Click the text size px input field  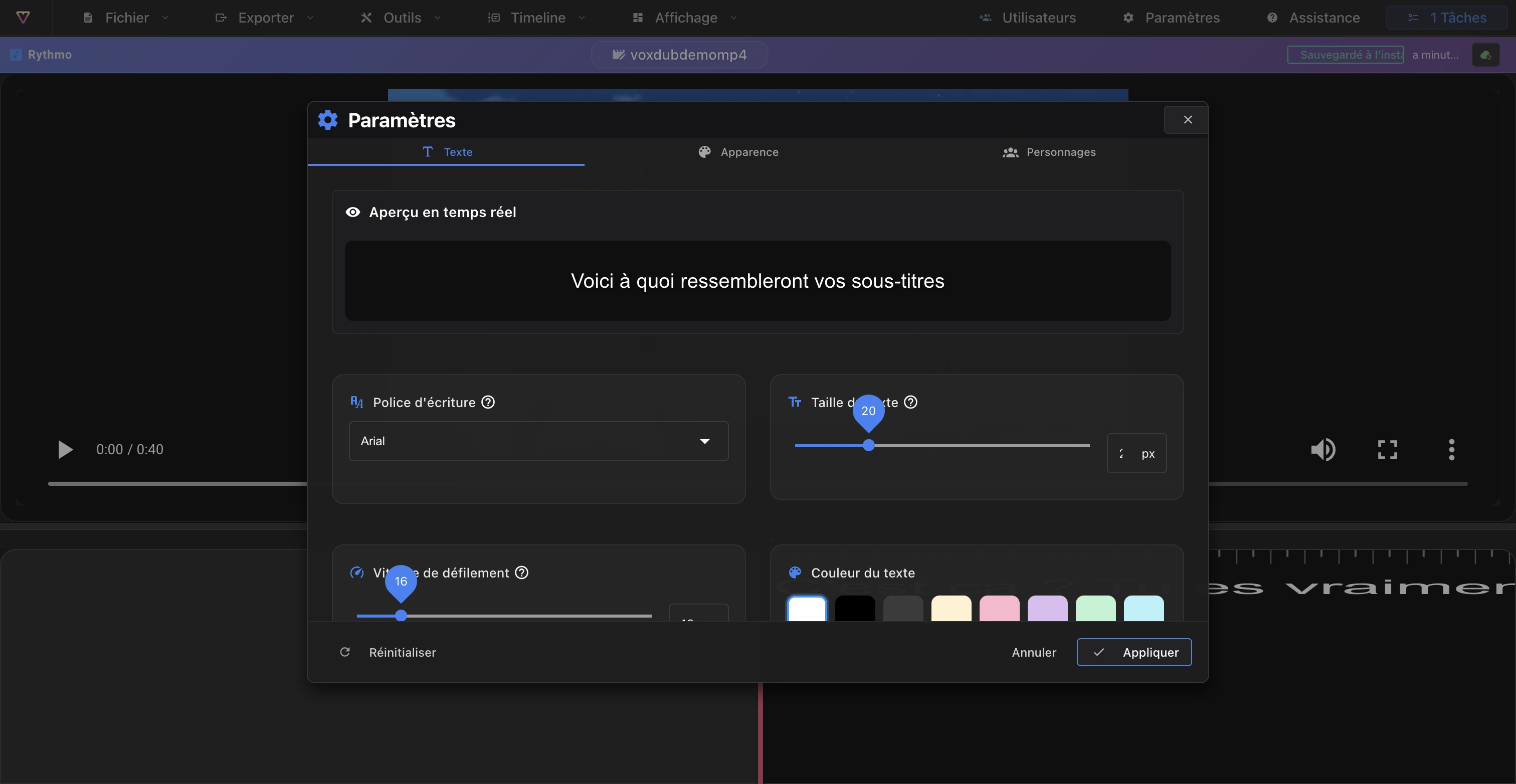point(1136,453)
